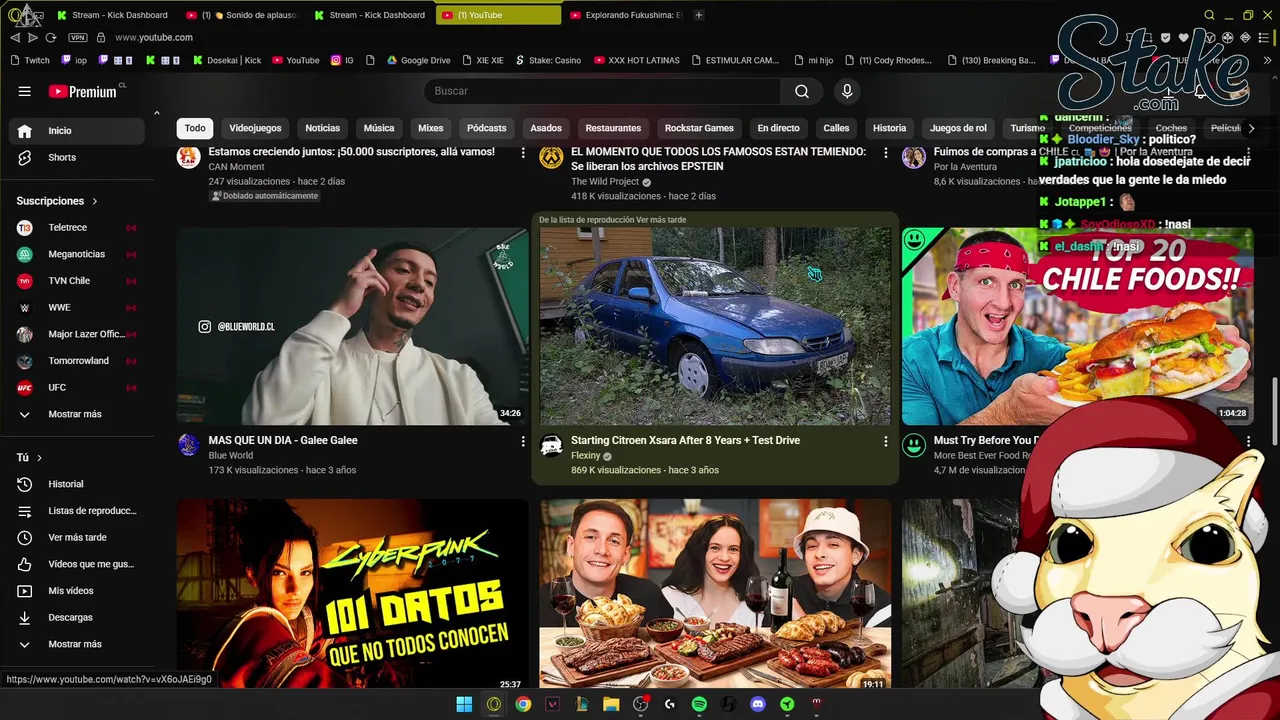Open MAS QUE UN DIA - Galee Galee title
Image resolution: width=1280 pixels, height=720 pixels.
point(283,440)
